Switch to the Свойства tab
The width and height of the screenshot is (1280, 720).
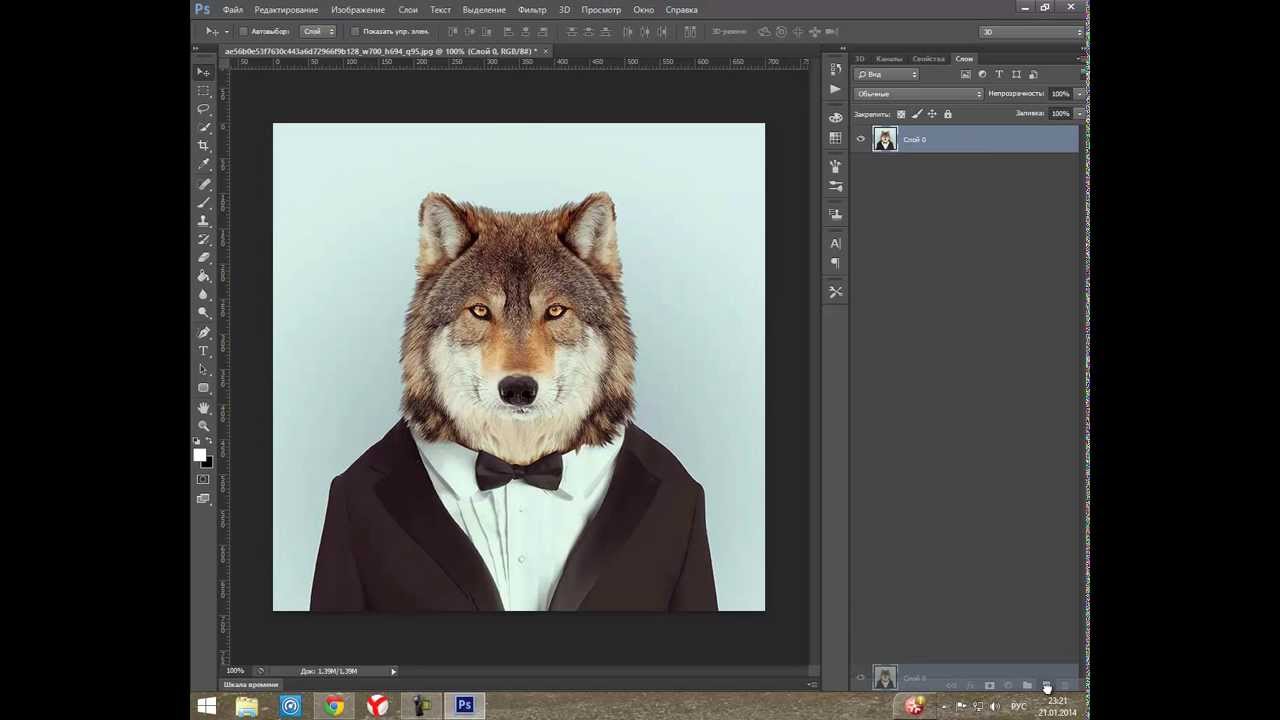pos(929,59)
